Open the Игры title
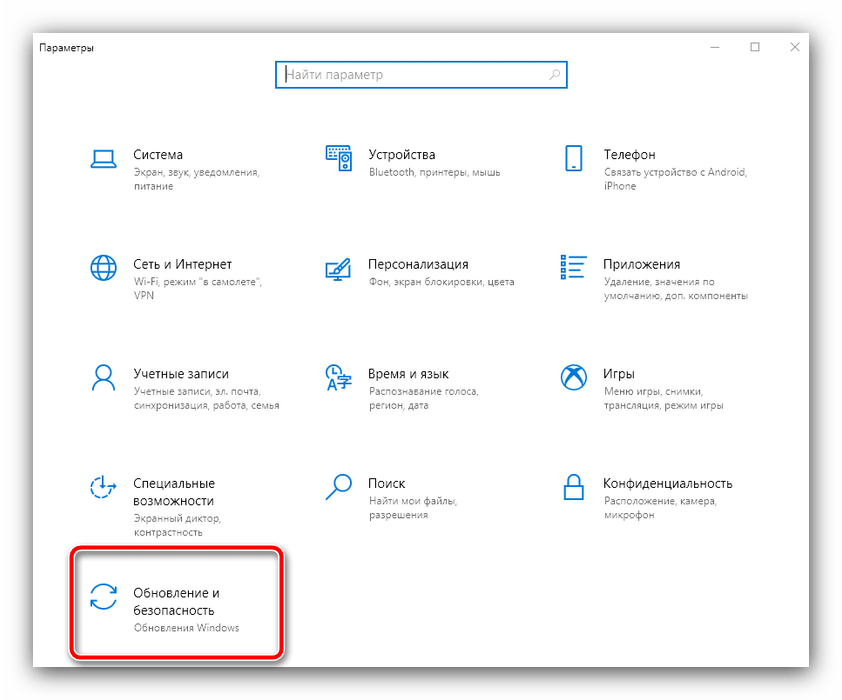842x700 pixels. coord(619,374)
